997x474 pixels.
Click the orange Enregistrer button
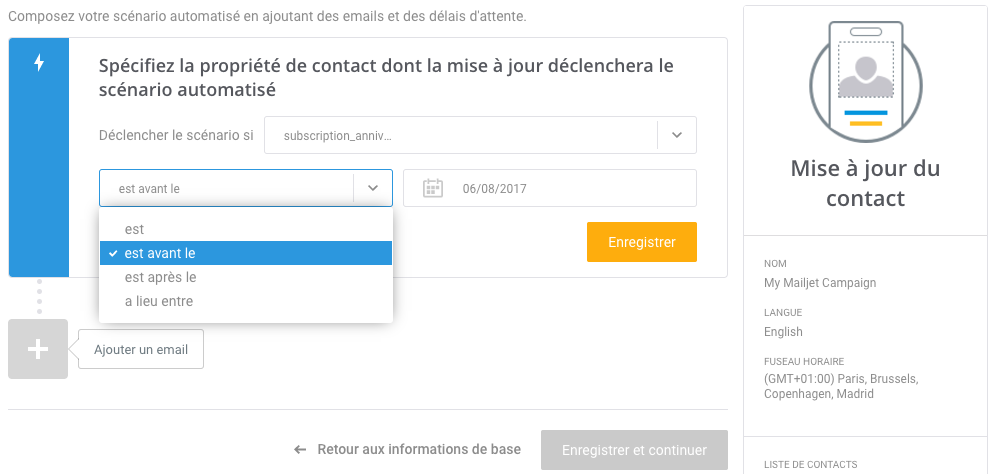tap(642, 242)
